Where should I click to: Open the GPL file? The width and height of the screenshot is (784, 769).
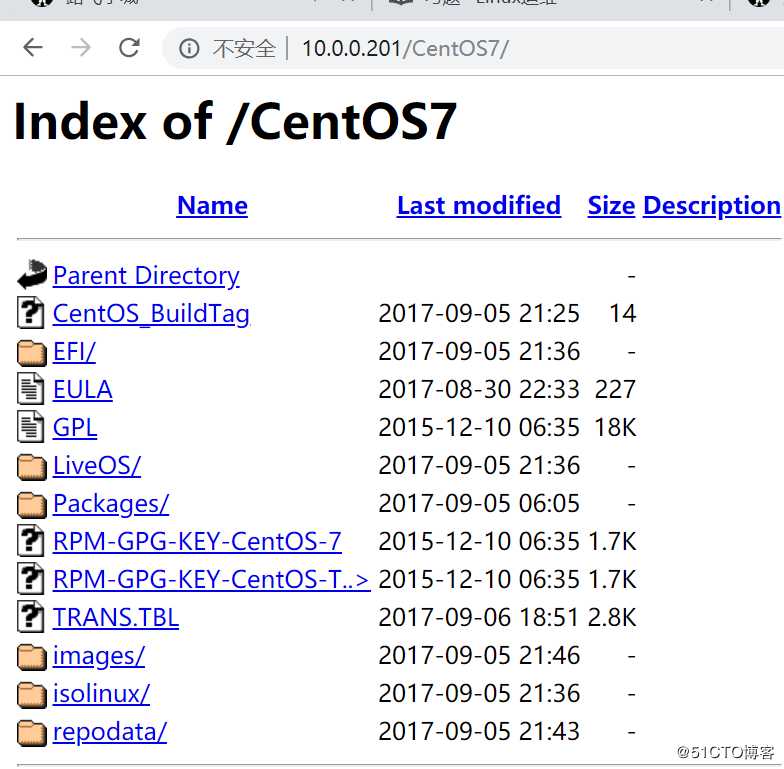click(x=75, y=428)
